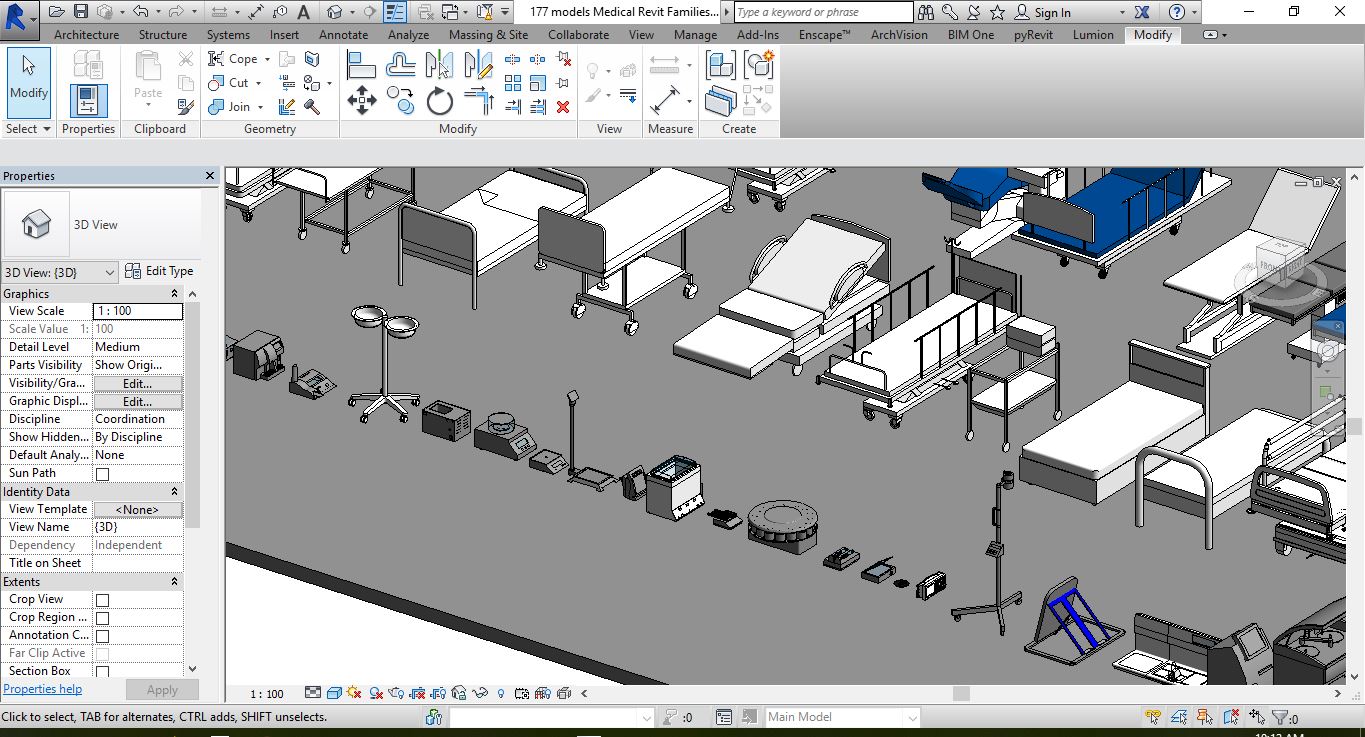Screen dimensions: 1365x737
Task: Click the horizontal scrollbar thumb under viewport
Action: point(961,693)
